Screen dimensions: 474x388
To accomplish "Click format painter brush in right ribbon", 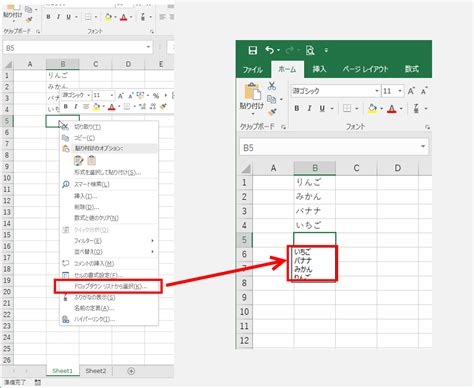I will [x=272, y=112].
